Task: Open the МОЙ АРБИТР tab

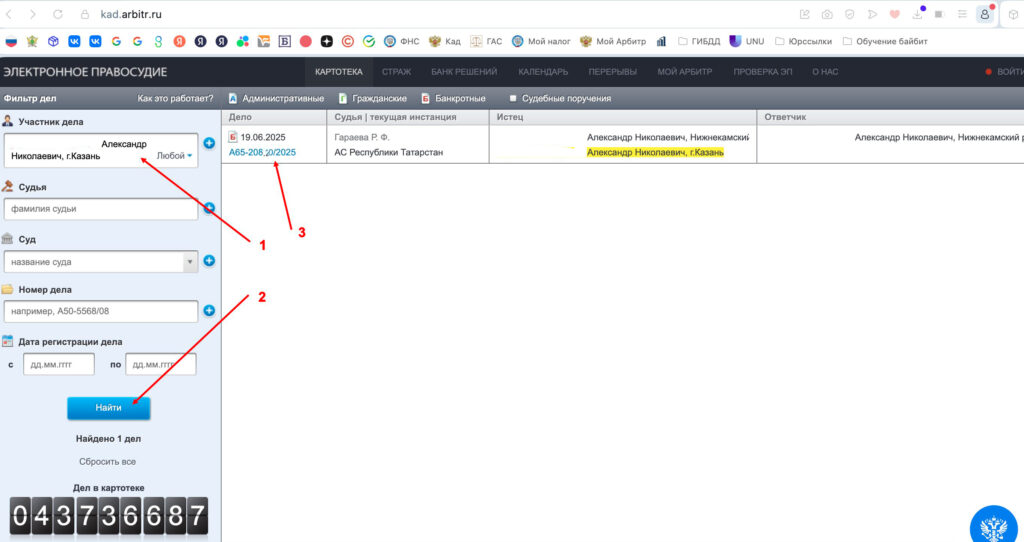Action: pos(684,72)
